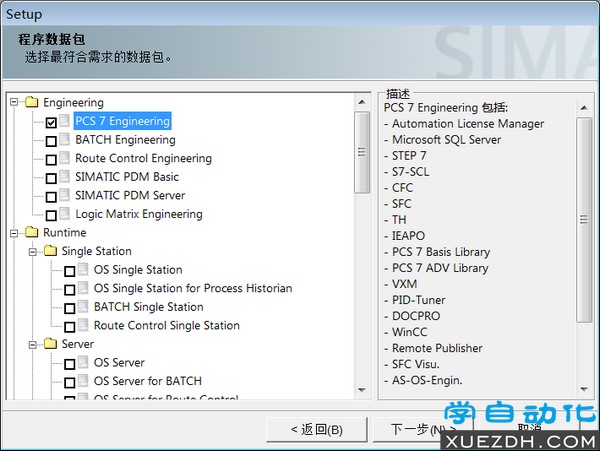Select the Logic Matrix Engineering label
The height and width of the screenshot is (451, 600).
click(x=139, y=214)
